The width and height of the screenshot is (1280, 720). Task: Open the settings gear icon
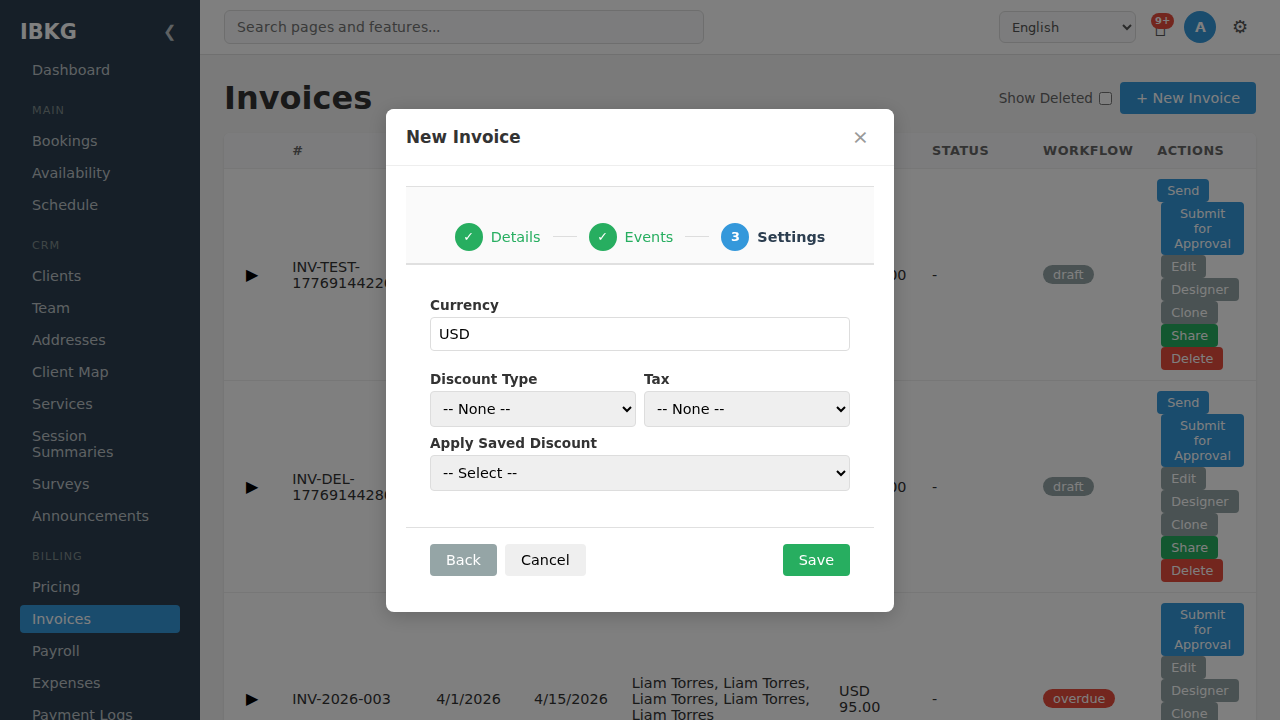pos(1240,27)
